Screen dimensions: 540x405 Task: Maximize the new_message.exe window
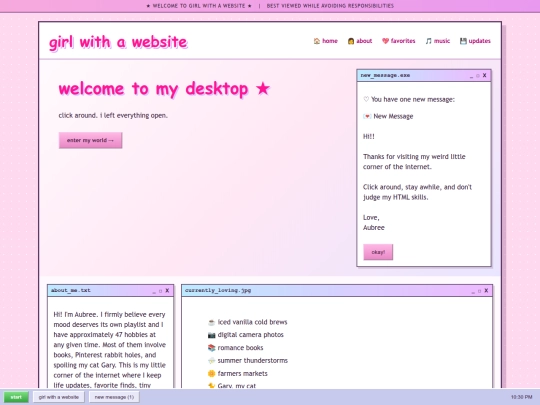tap(478, 76)
